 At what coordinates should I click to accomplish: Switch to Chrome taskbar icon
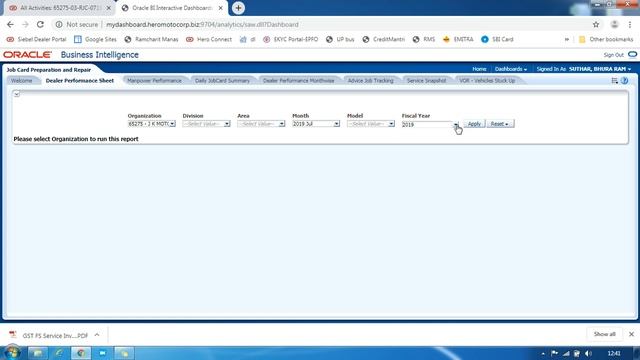[x=81, y=353]
